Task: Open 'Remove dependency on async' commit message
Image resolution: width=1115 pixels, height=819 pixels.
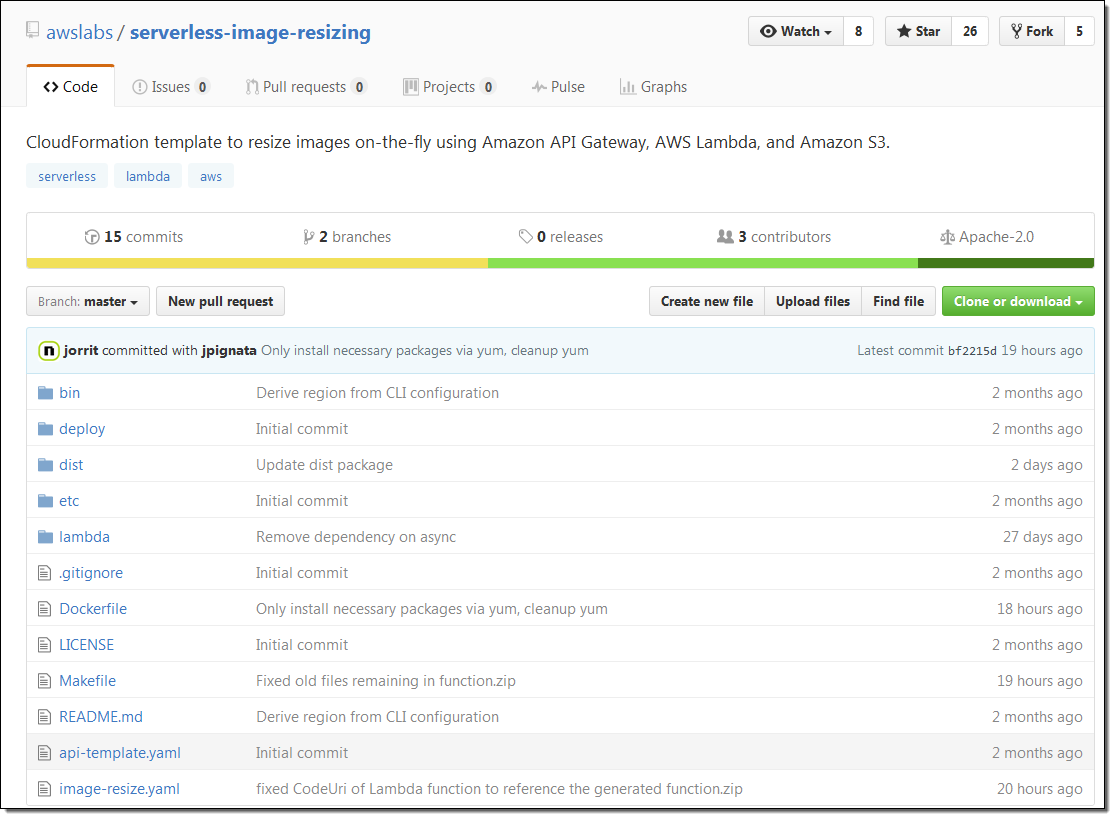Action: [x=356, y=537]
